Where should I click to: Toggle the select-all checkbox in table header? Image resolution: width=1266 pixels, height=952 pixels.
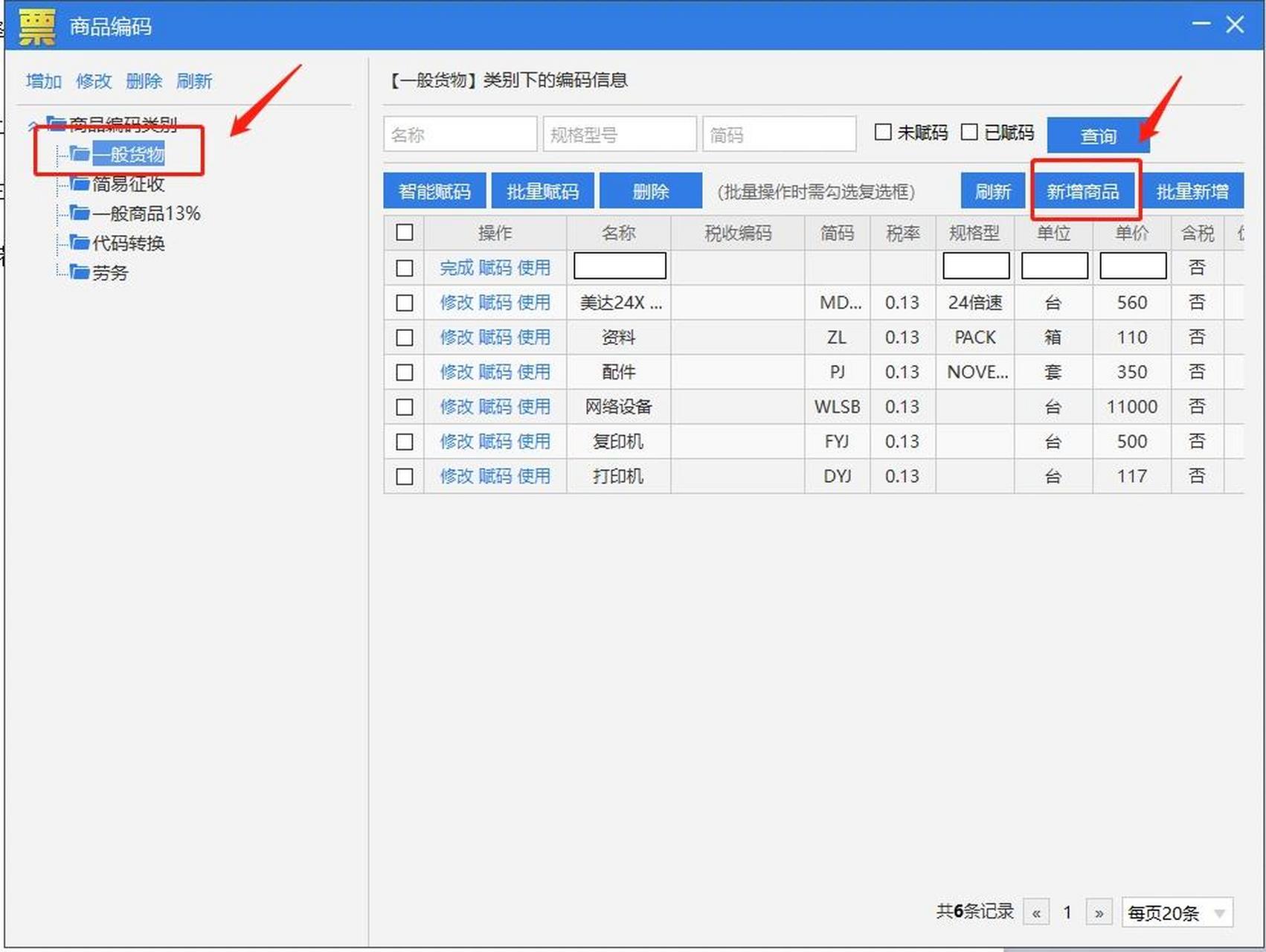point(405,232)
